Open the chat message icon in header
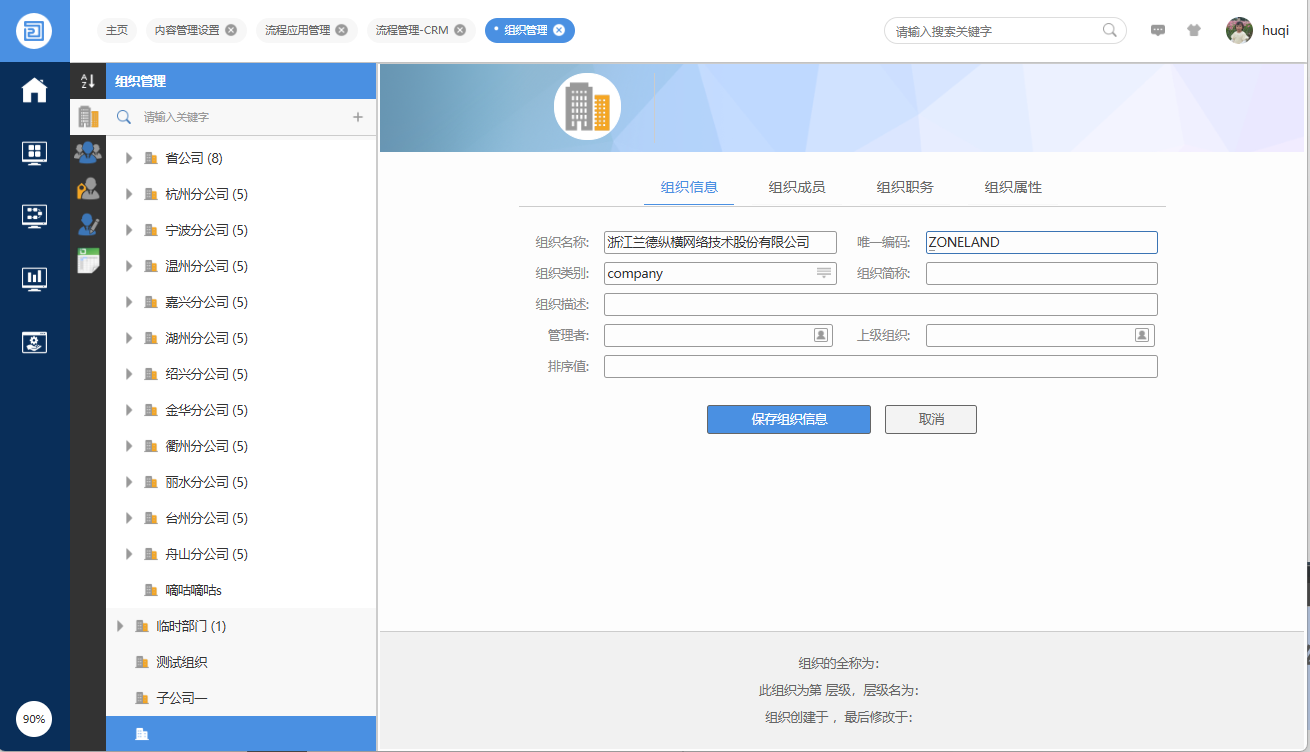 click(x=1158, y=30)
